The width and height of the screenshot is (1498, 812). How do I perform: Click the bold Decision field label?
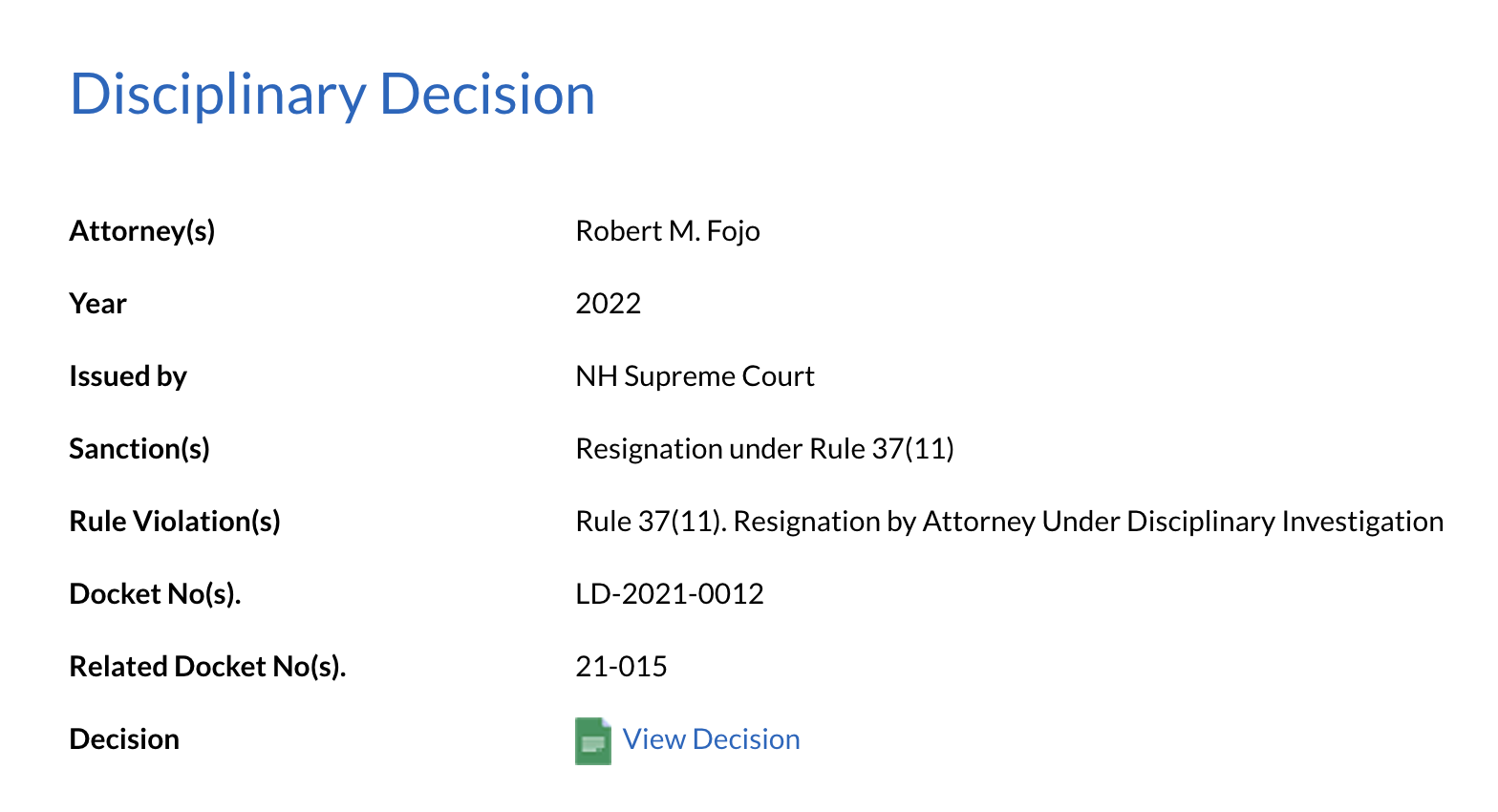click(x=124, y=739)
